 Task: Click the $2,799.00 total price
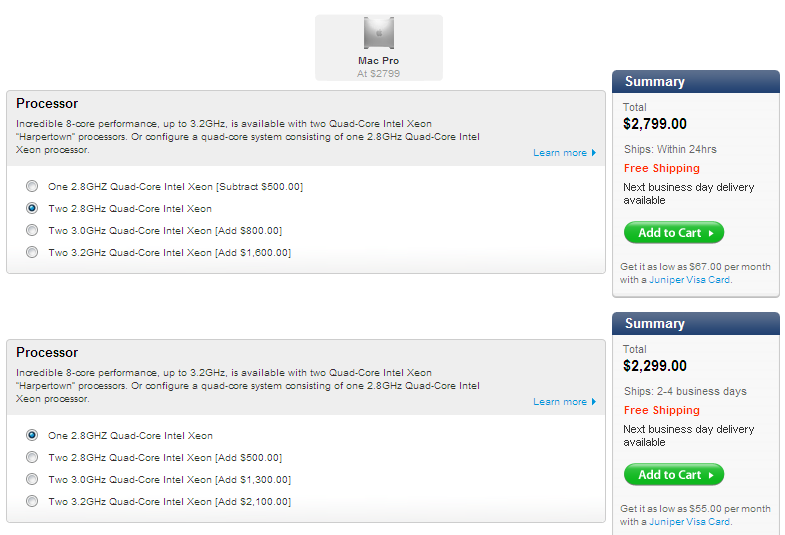click(655, 124)
